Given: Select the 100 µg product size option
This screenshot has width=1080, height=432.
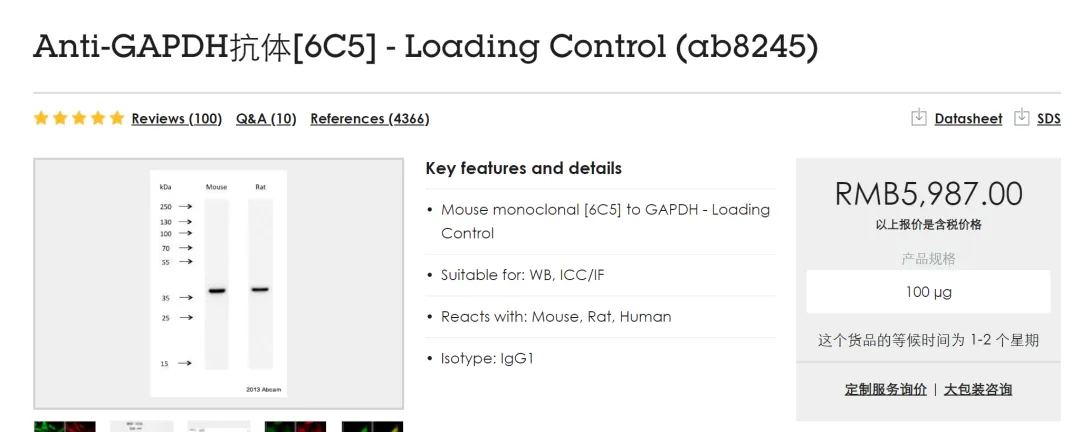Looking at the screenshot, I should click(x=928, y=292).
